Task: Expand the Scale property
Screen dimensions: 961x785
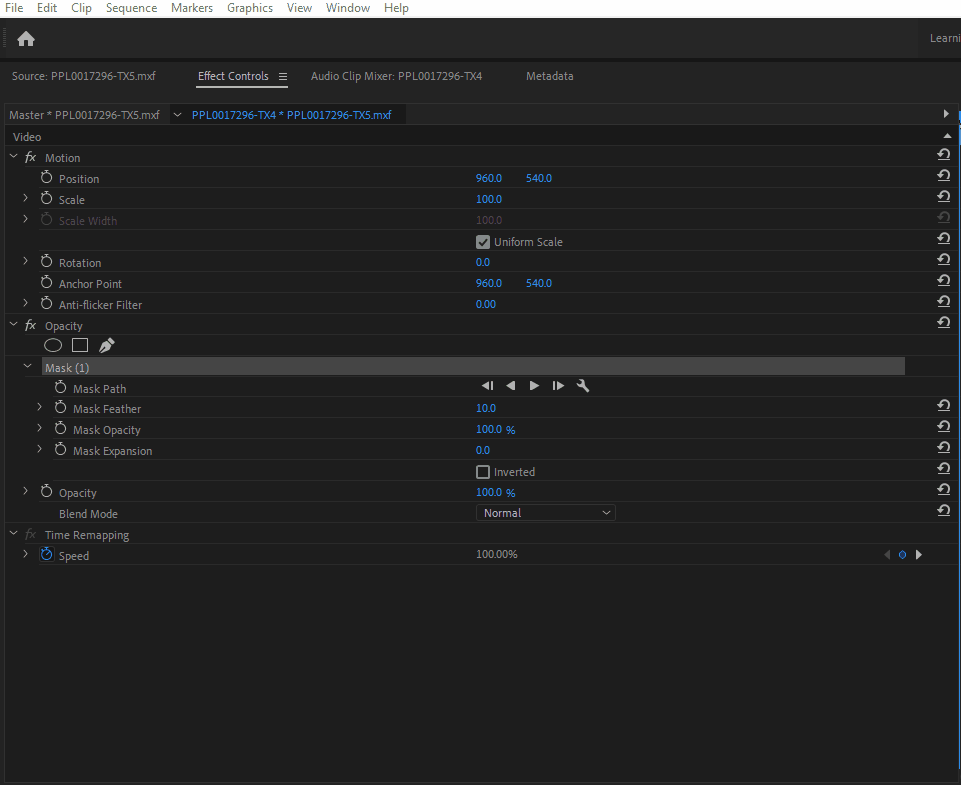Action: click(24, 199)
